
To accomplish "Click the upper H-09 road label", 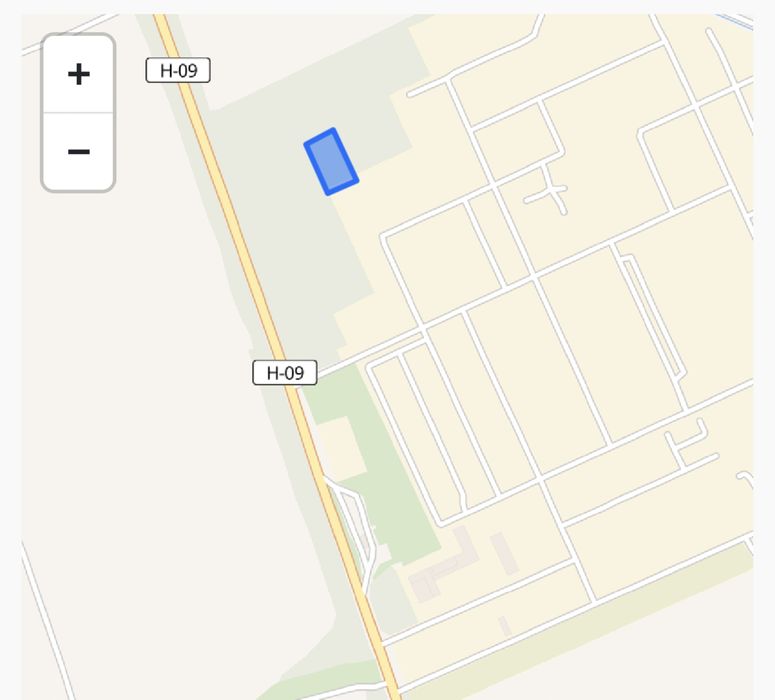I will pos(178,70).
